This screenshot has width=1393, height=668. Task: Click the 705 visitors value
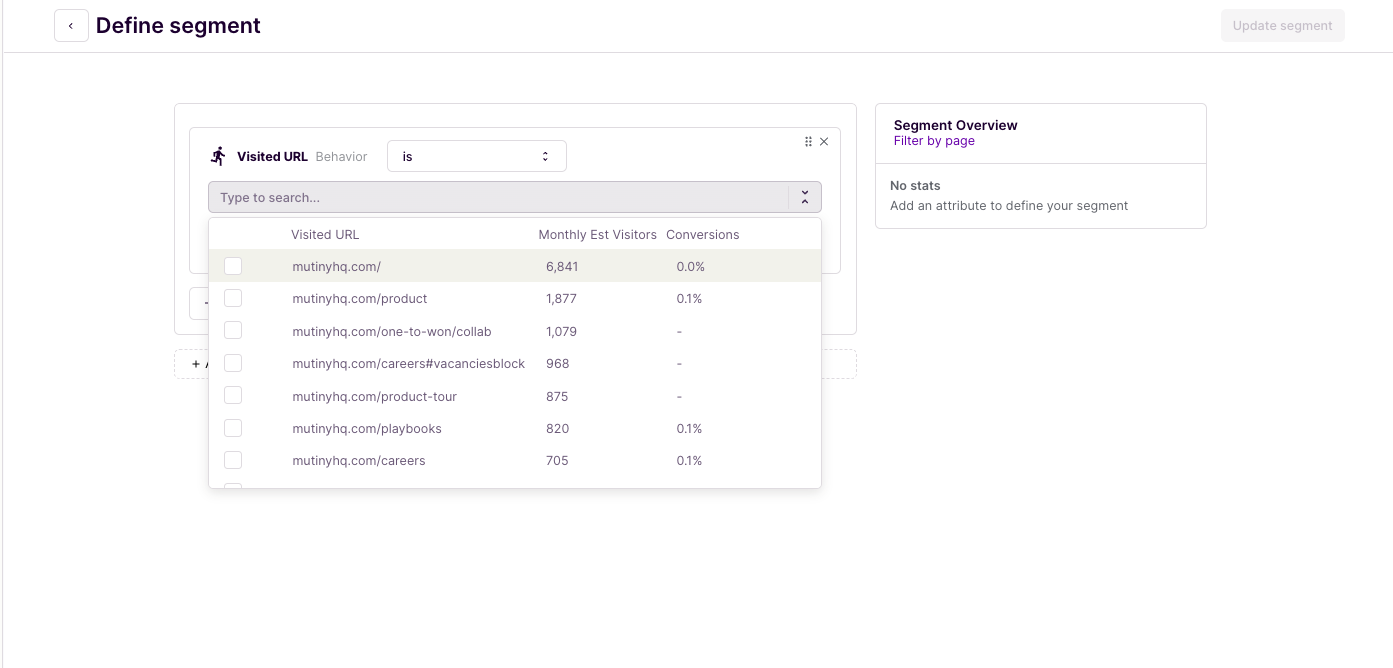tap(557, 460)
